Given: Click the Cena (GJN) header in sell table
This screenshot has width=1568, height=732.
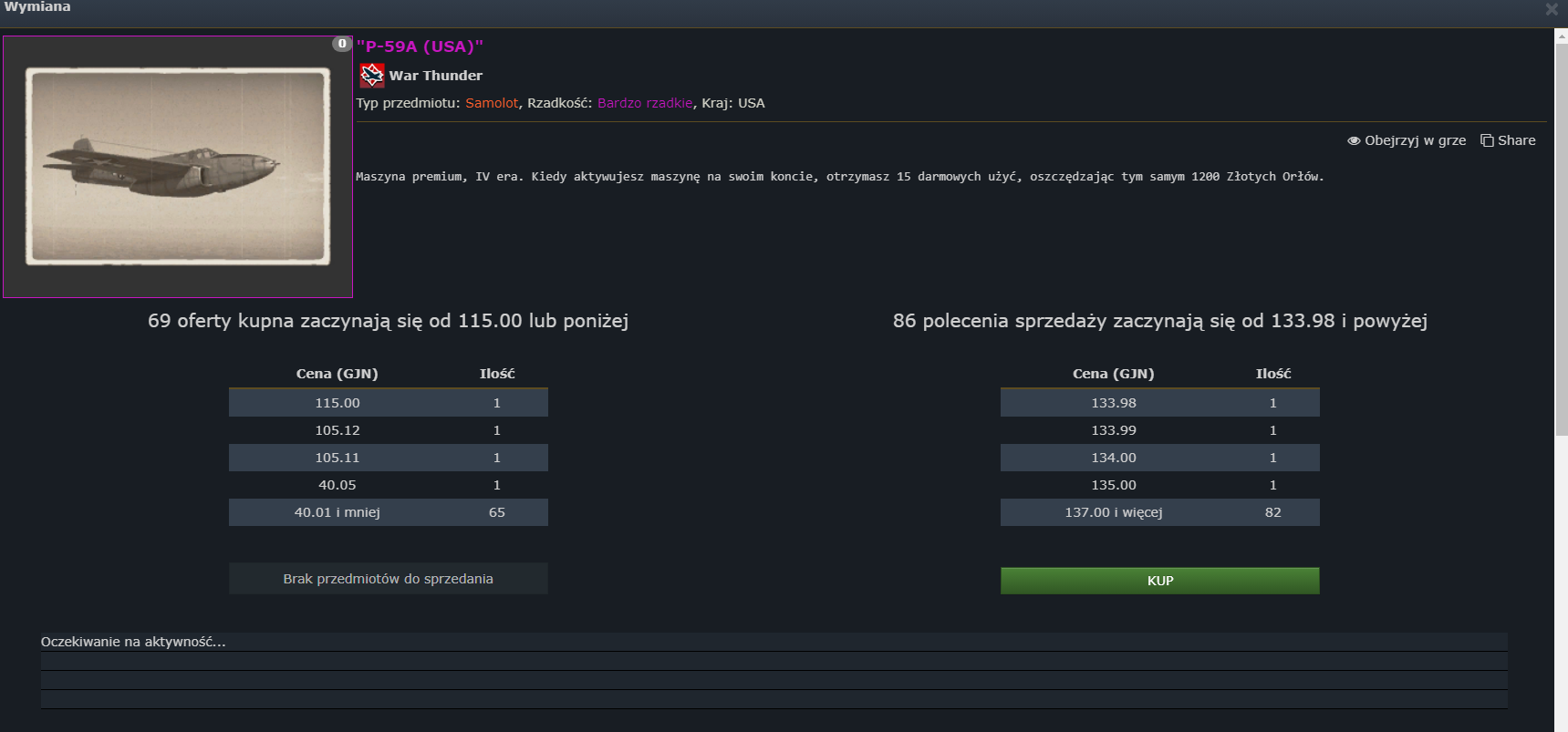Looking at the screenshot, I should pos(1113,374).
